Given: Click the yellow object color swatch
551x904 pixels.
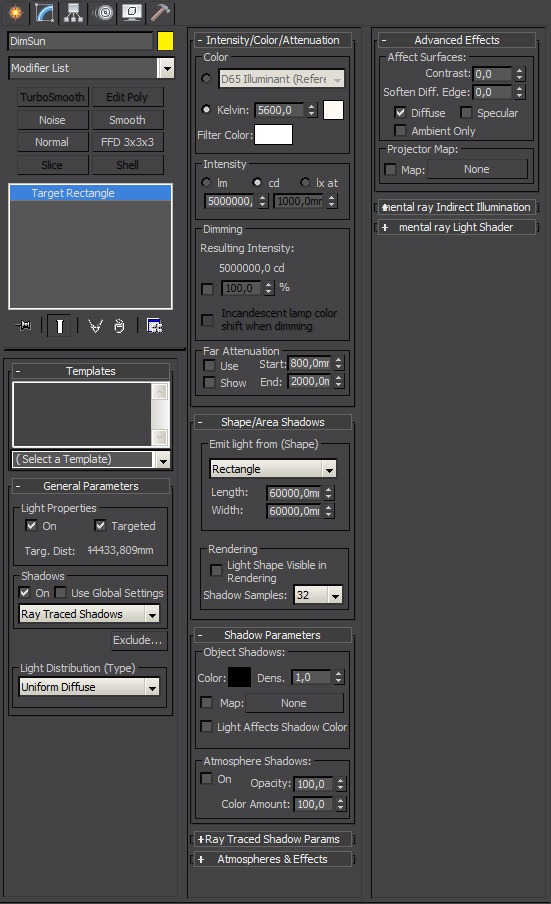Looking at the screenshot, I should pos(165,41).
